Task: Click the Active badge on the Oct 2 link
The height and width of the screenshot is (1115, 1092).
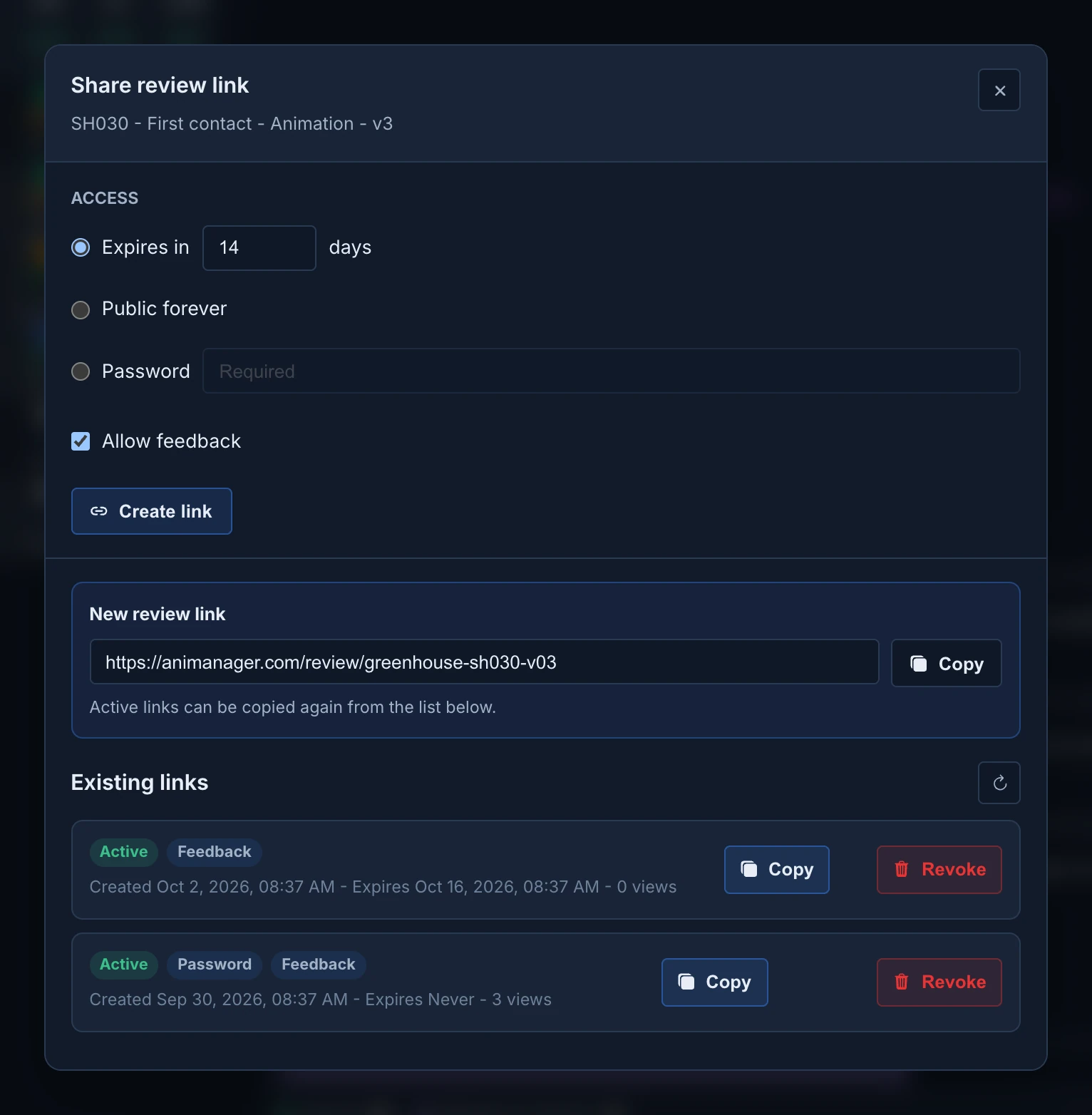Action: pyautogui.click(x=124, y=852)
